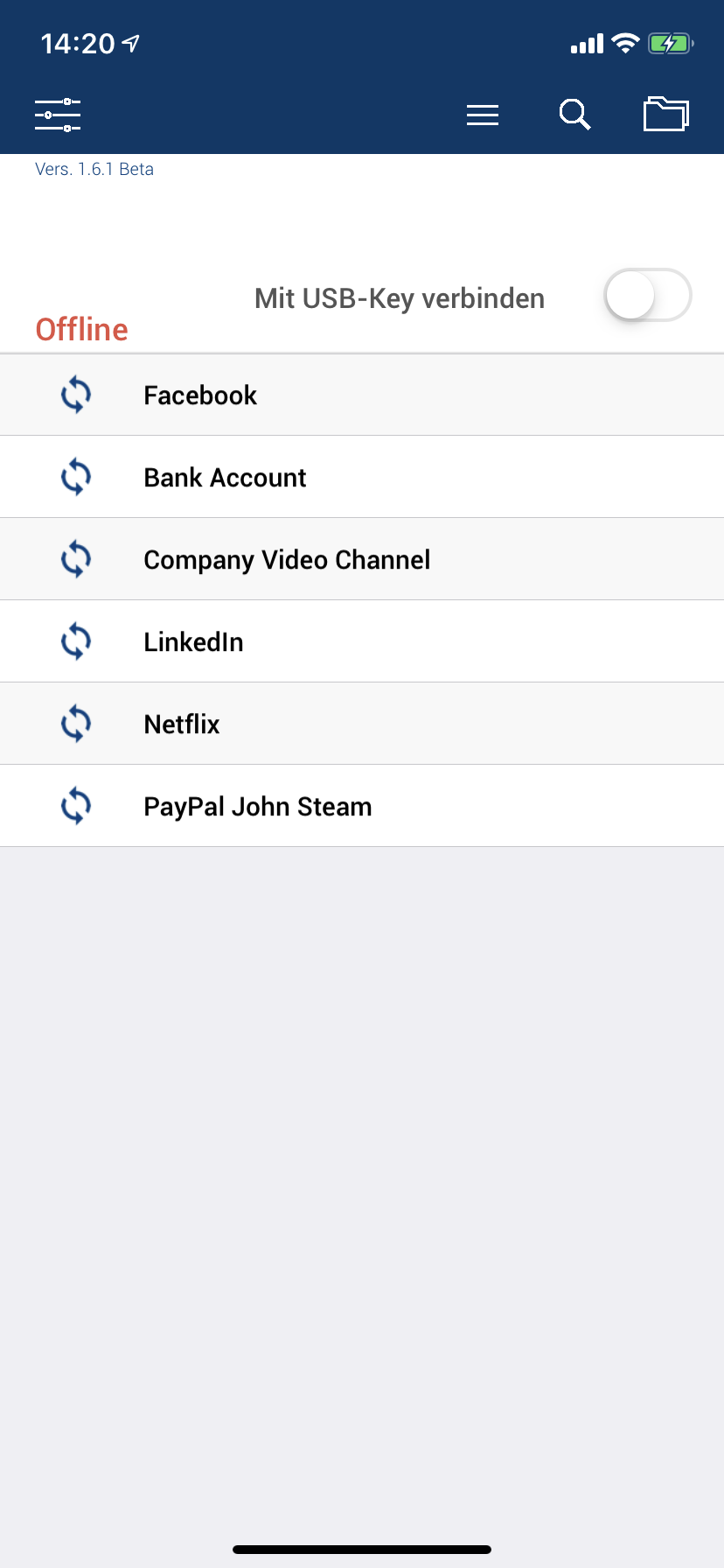Select PayPal John Steam entry
The width and height of the screenshot is (724, 1568).
tap(258, 807)
